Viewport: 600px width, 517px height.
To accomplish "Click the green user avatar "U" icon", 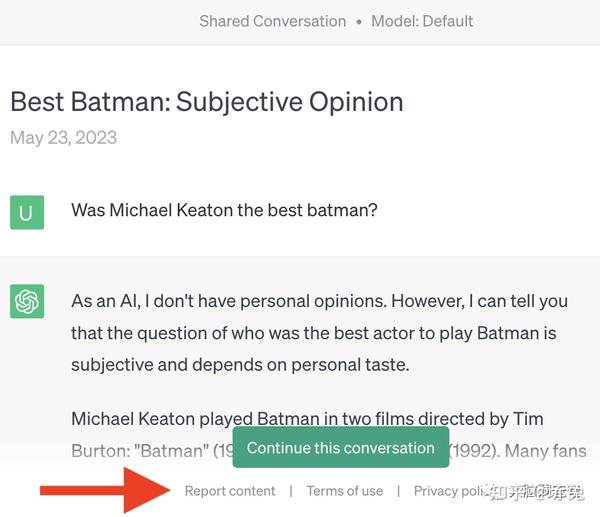I will point(27,212).
